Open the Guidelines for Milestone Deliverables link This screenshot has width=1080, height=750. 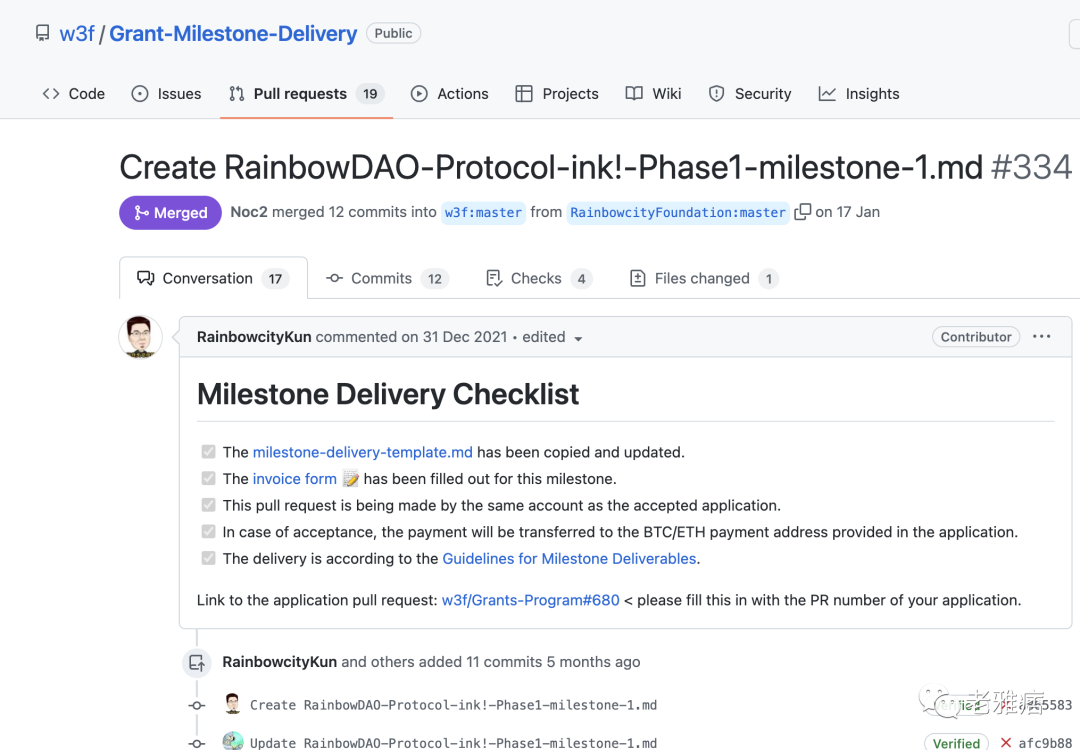coord(569,559)
